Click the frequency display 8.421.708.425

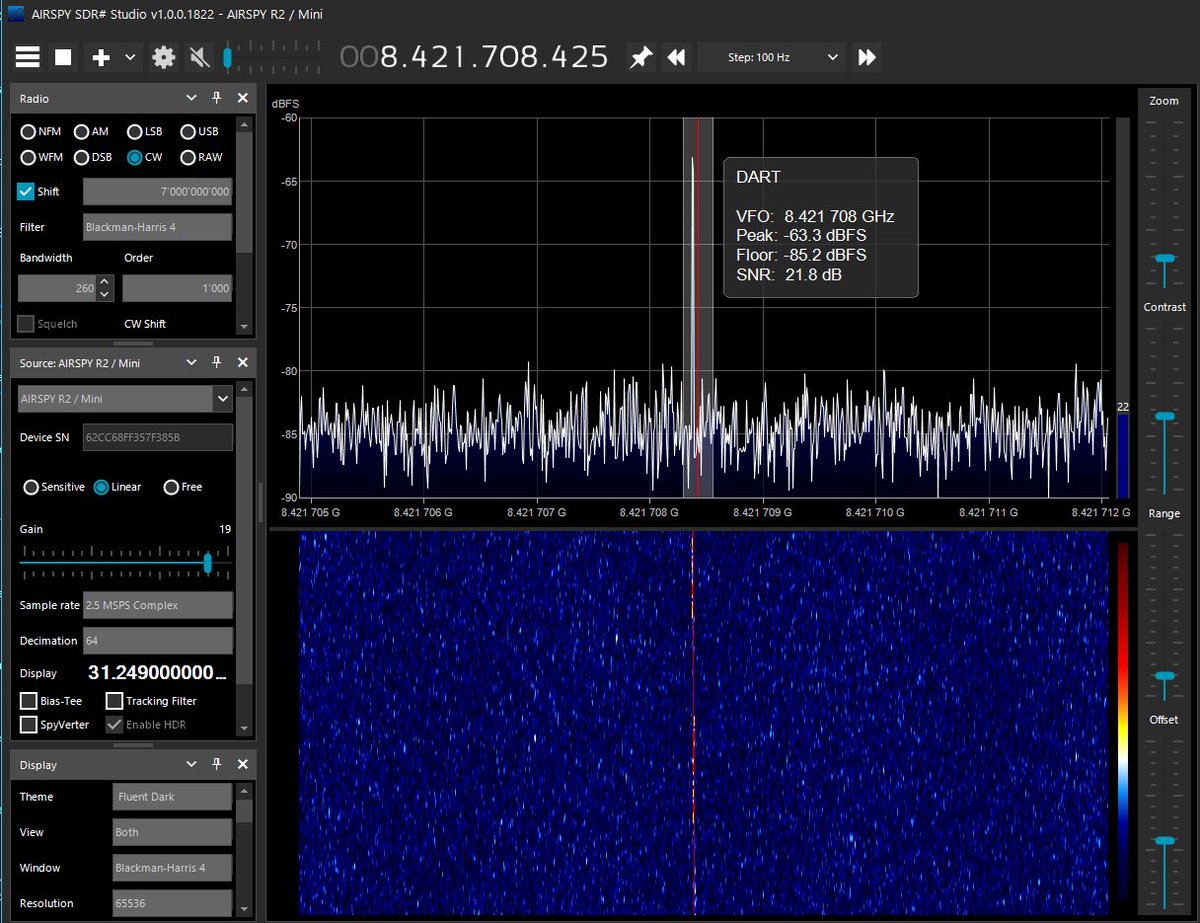(474, 56)
